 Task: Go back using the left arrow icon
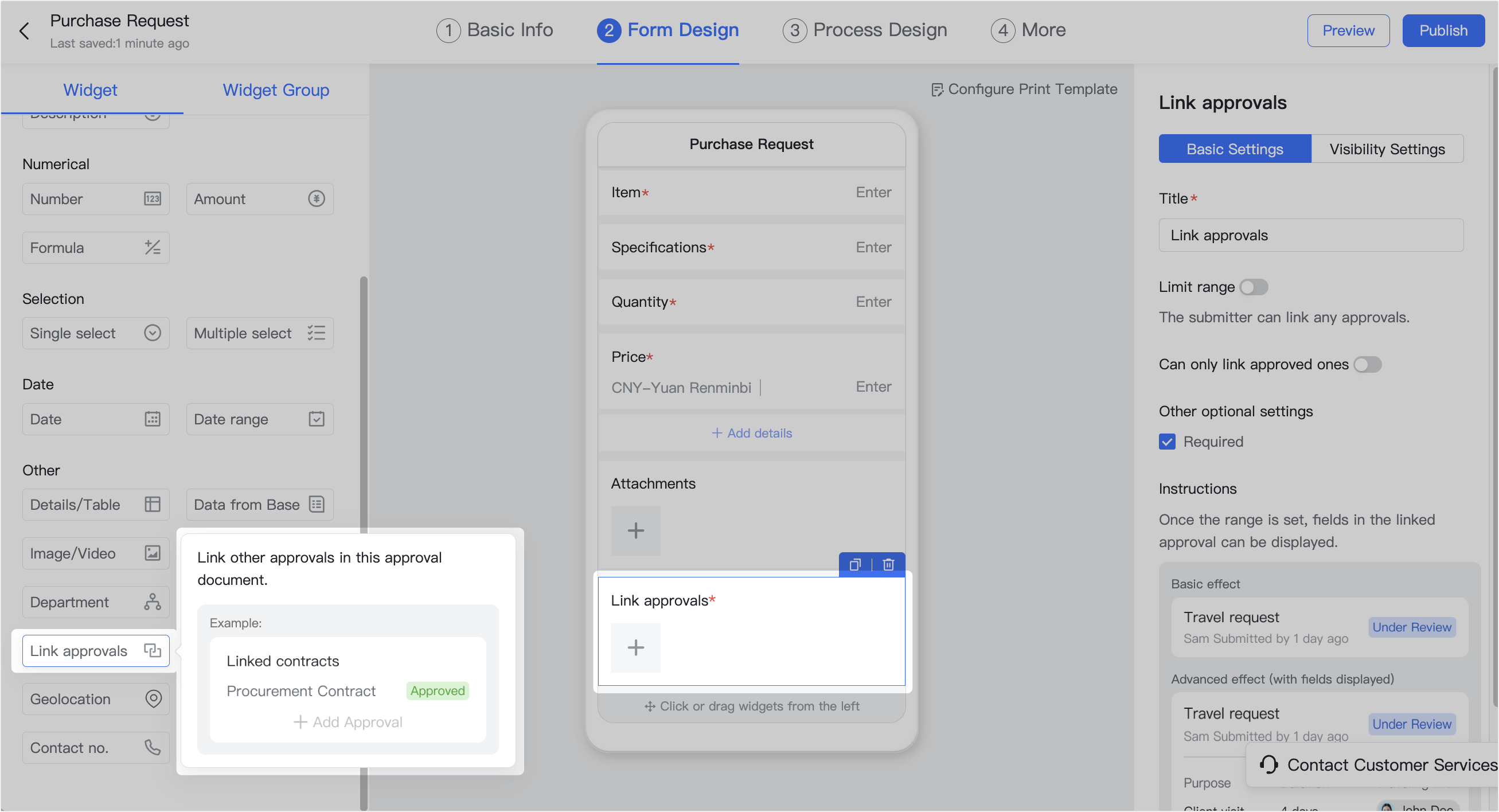pos(24,31)
